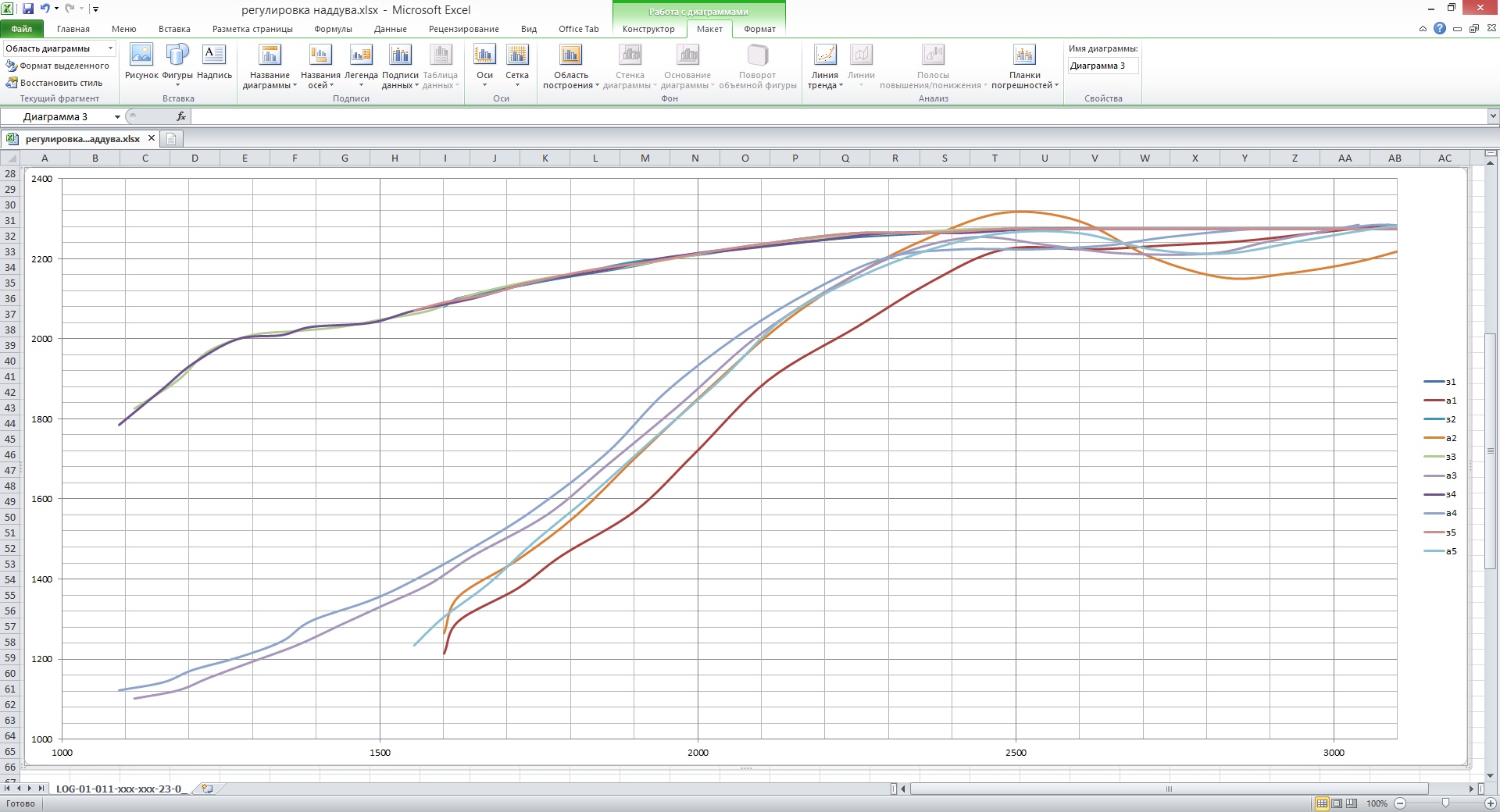
Task: Click the formula bar input area
Action: click(839, 116)
